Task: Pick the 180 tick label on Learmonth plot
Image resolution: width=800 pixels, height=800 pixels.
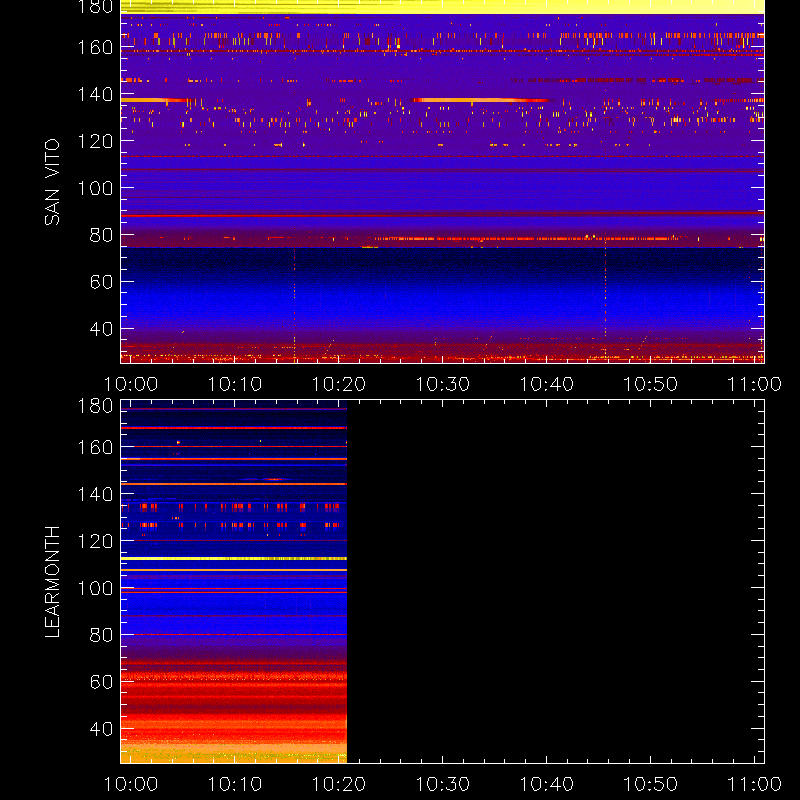Action: tap(95, 406)
